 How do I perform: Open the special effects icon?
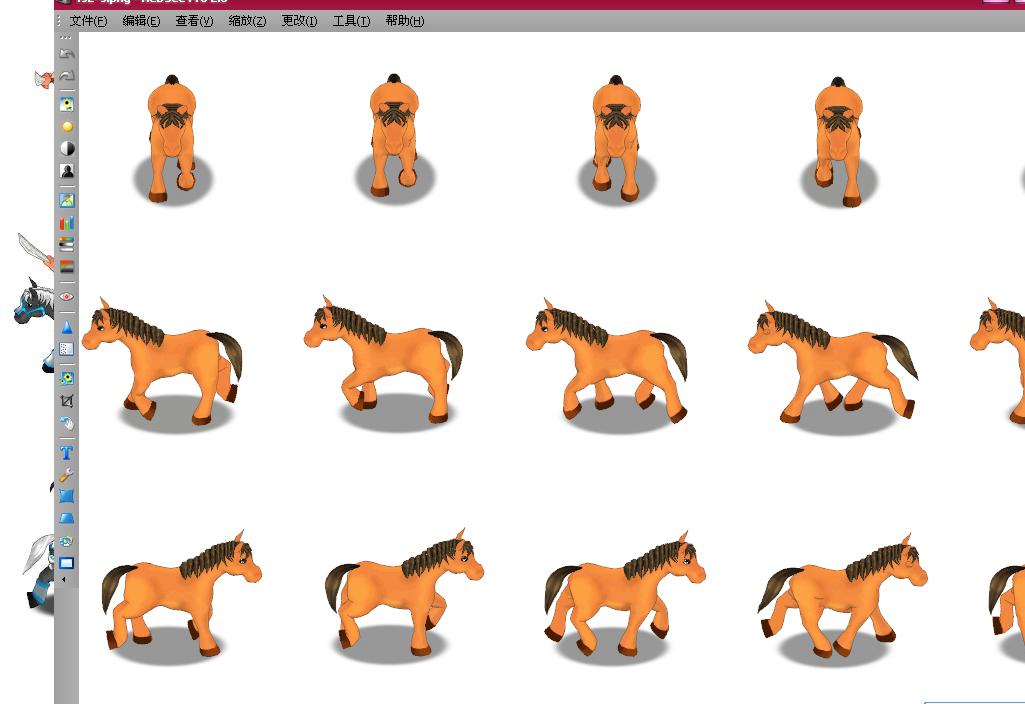pos(67,541)
